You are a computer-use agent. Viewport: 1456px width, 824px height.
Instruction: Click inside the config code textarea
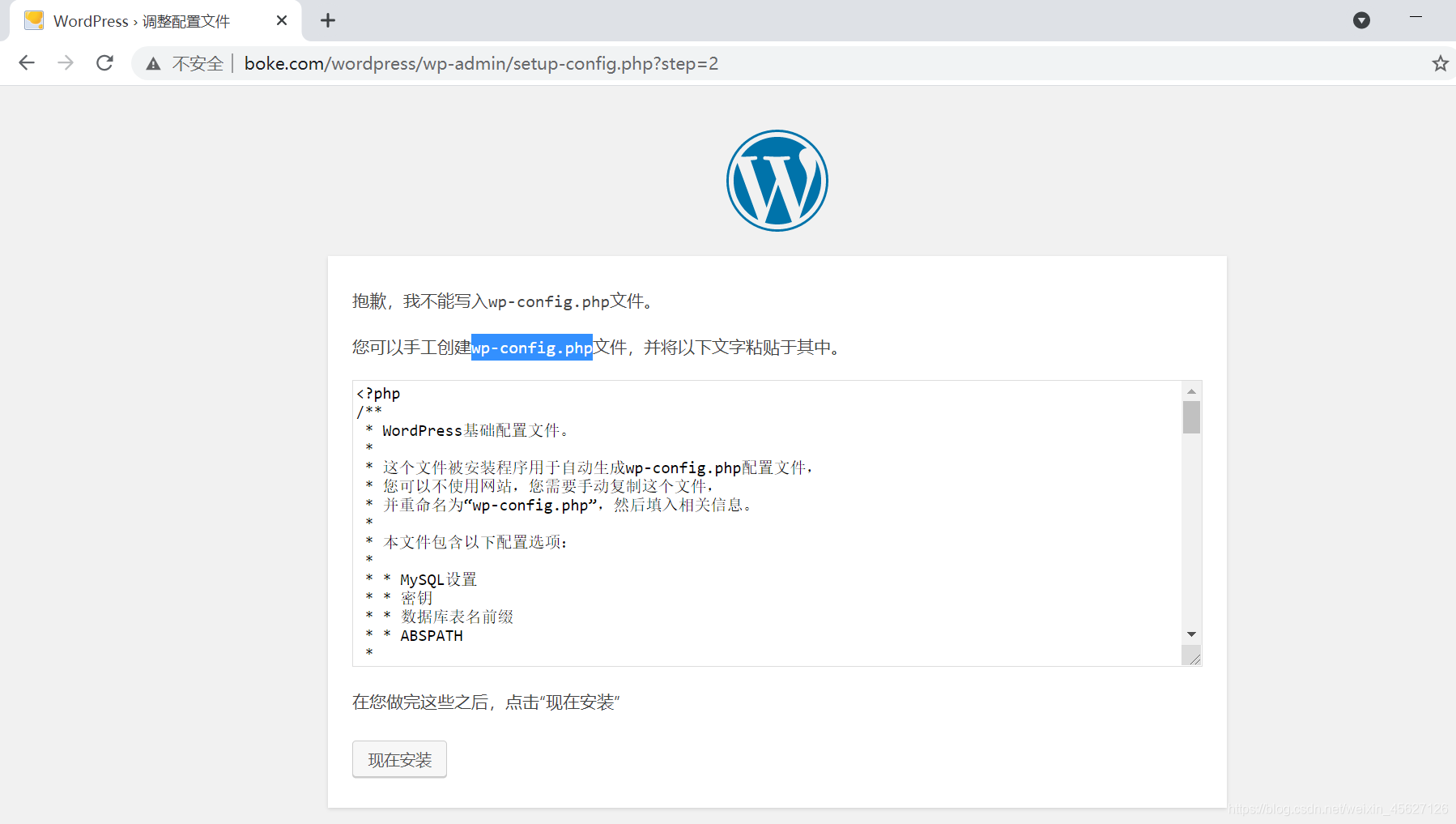pos(767,523)
